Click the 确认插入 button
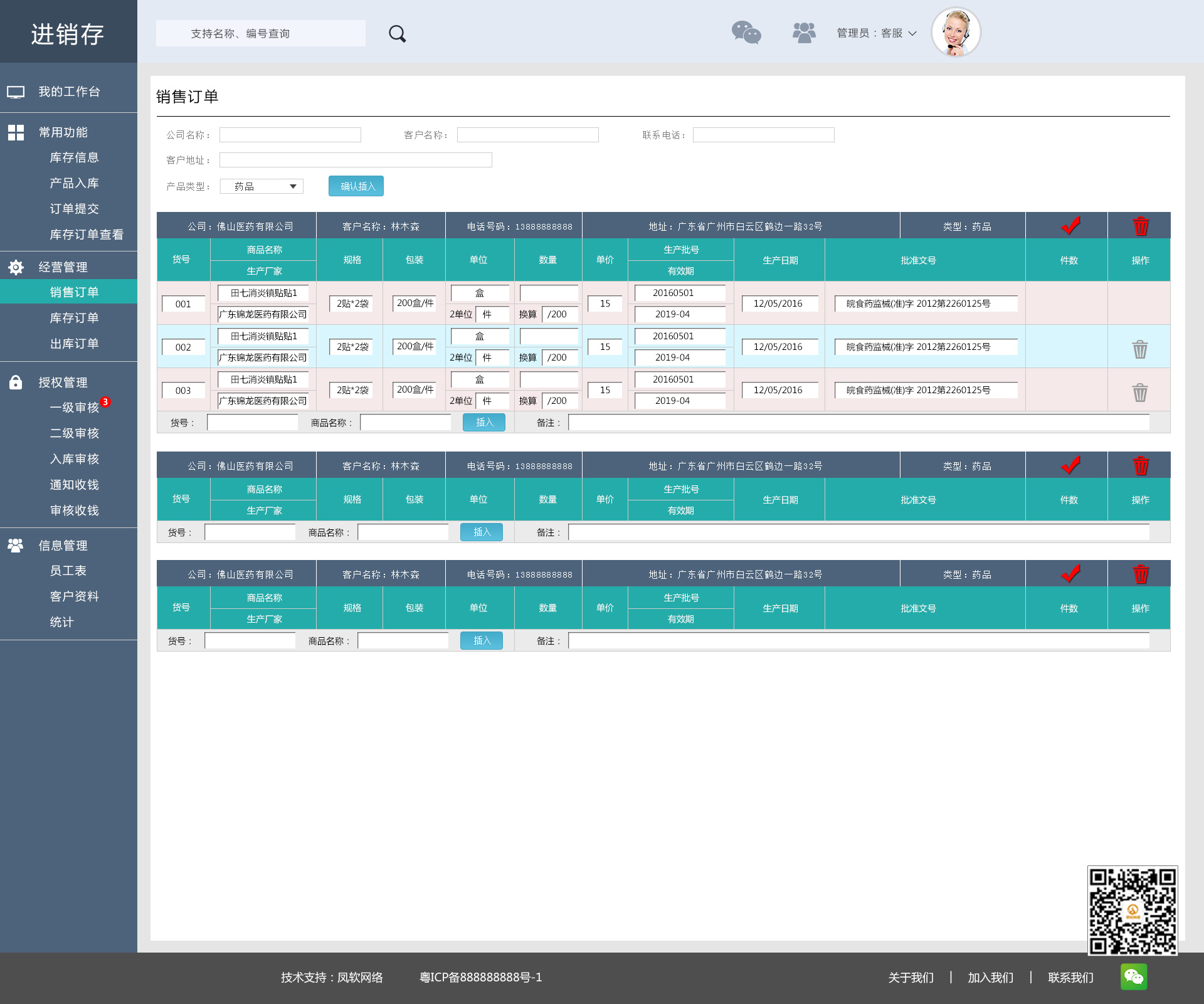 [356, 186]
